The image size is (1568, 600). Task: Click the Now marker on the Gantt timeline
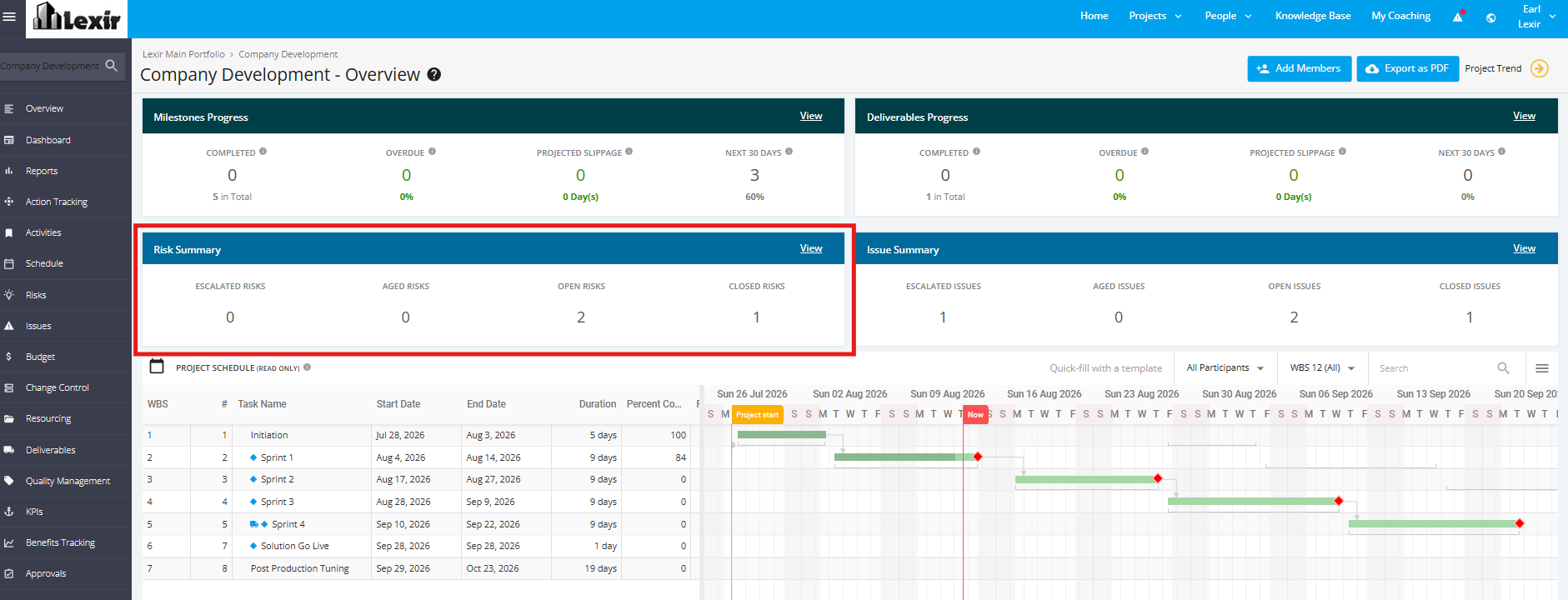[975, 414]
